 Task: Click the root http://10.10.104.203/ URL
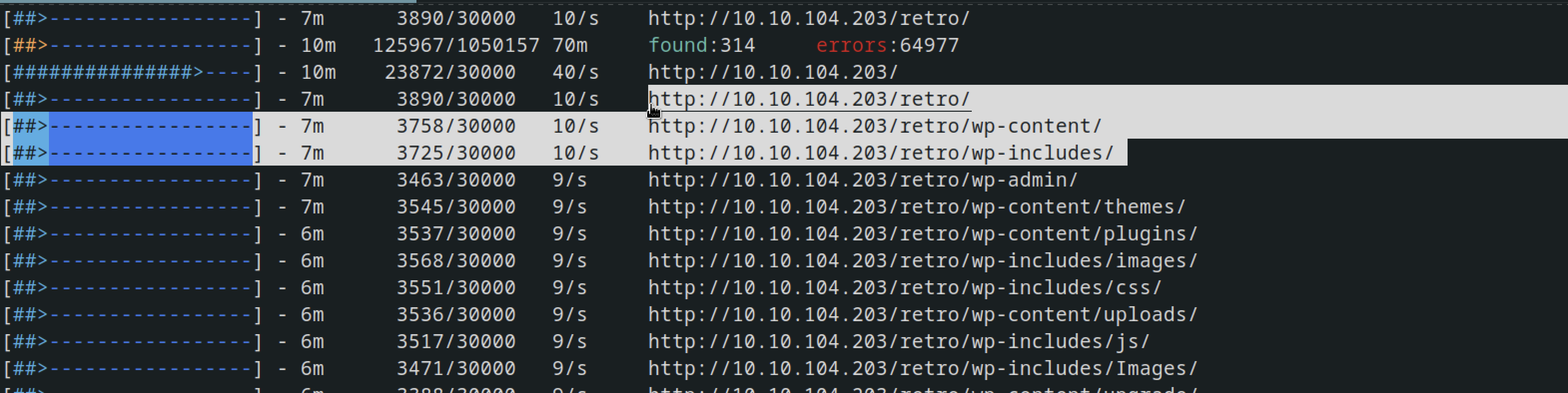click(773, 72)
